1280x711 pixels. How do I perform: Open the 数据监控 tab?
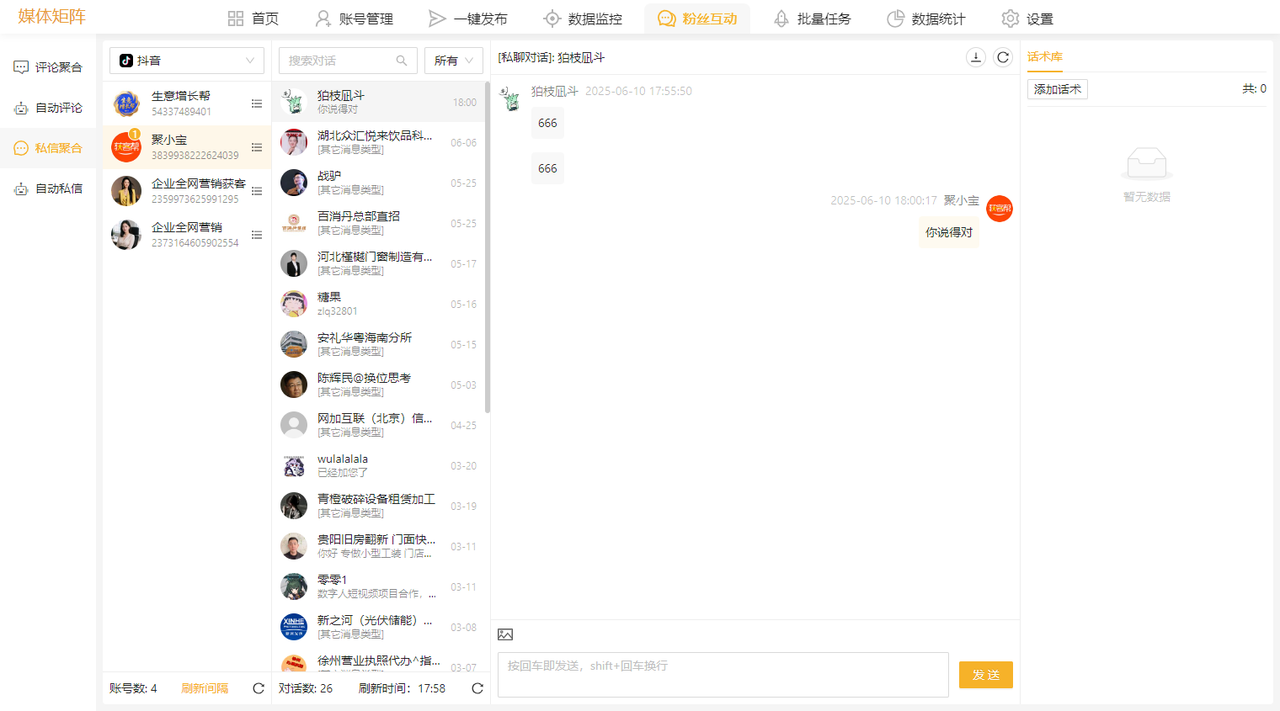(582, 18)
